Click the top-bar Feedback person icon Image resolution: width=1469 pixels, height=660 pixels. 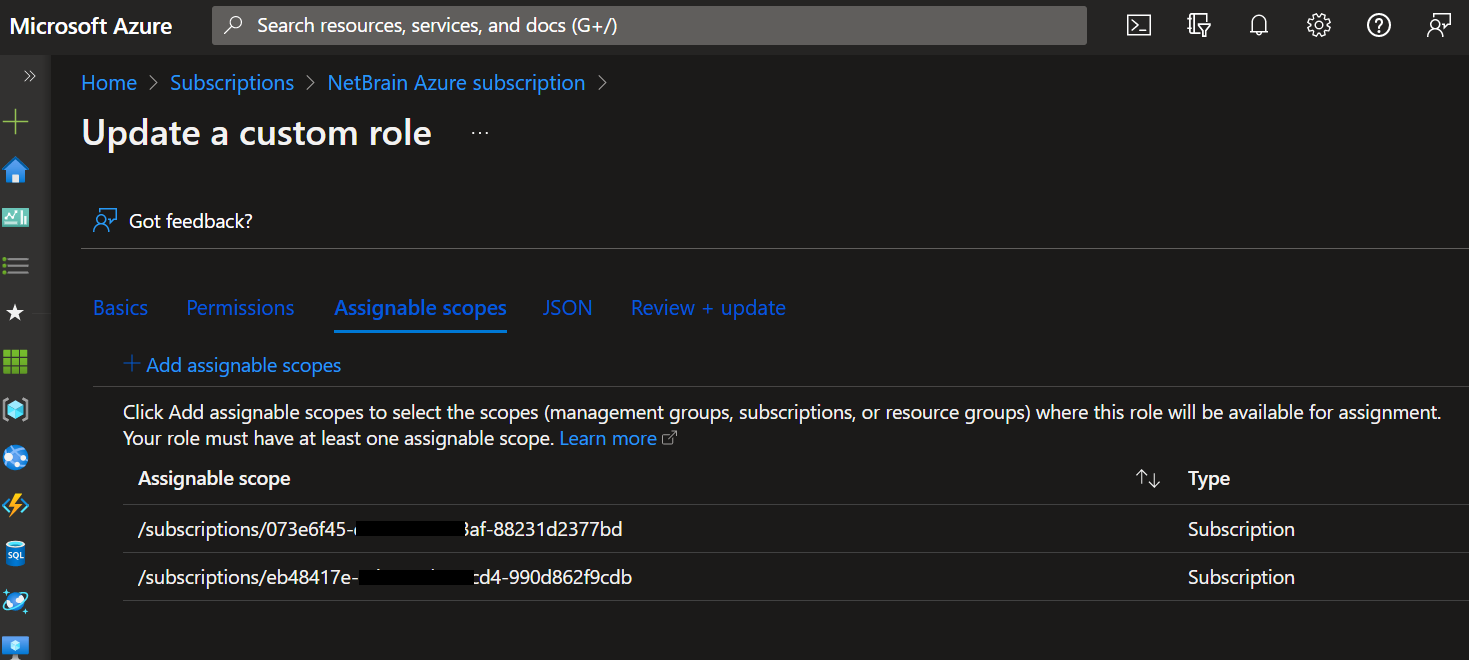click(1439, 26)
